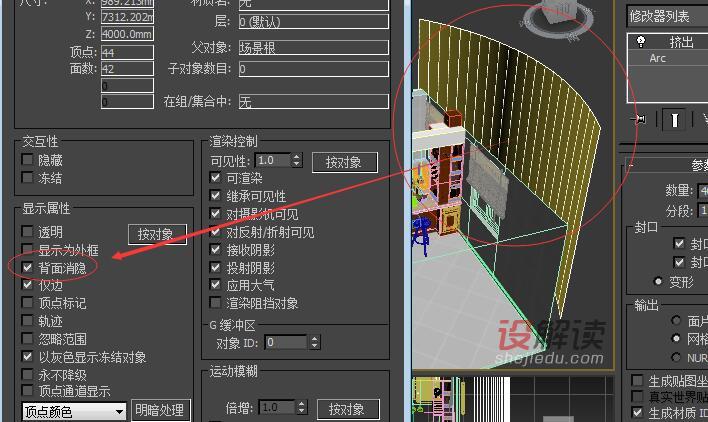708x422 pixels.
Task: Enable the 永不降级 checkbox
Action: [x=28, y=375]
